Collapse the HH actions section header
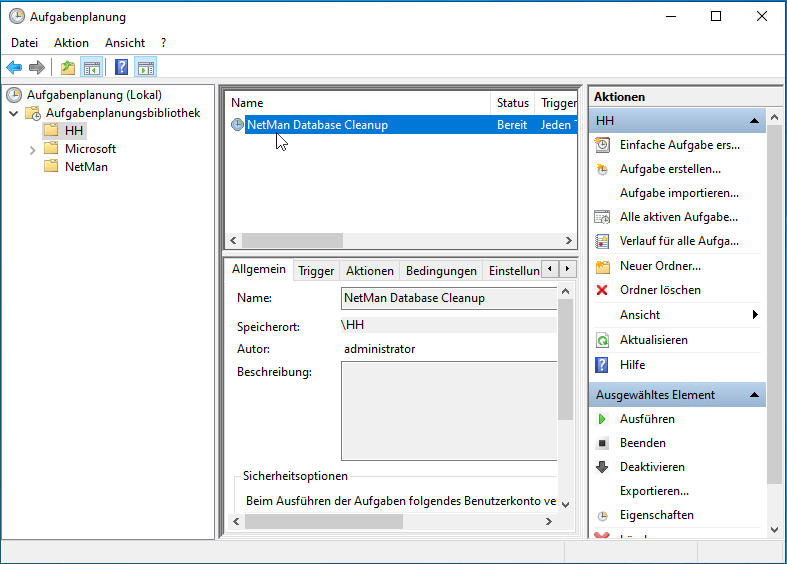This screenshot has height=564, width=787. click(x=753, y=121)
